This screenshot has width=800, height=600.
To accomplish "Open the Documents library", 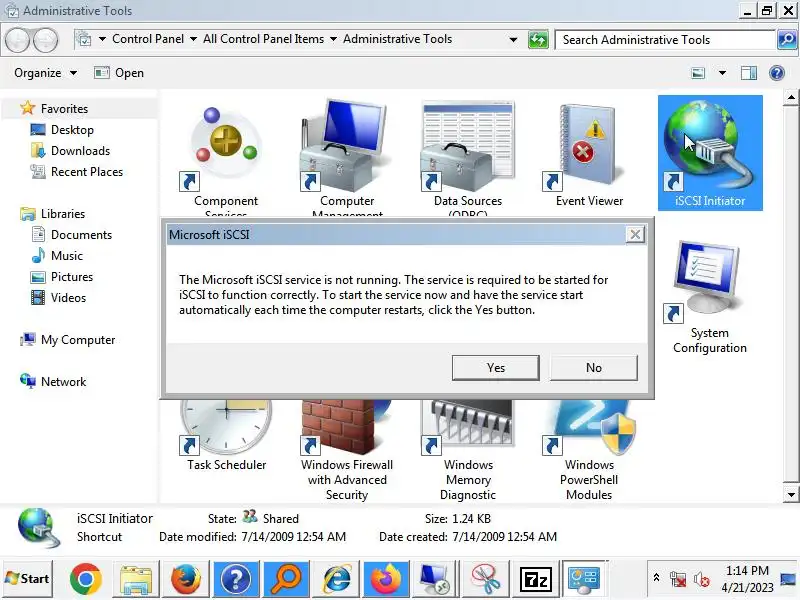I will (x=81, y=235).
